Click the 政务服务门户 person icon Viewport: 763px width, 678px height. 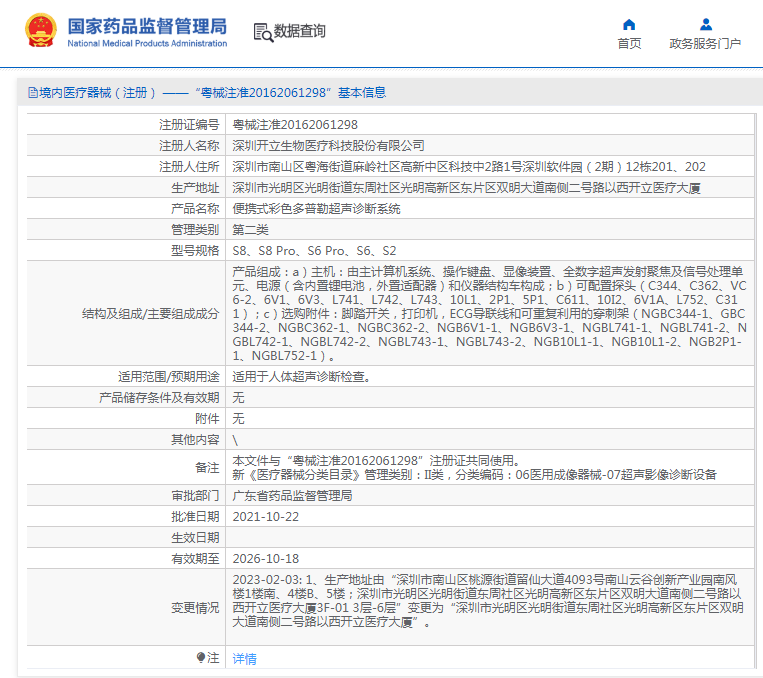coord(705,25)
